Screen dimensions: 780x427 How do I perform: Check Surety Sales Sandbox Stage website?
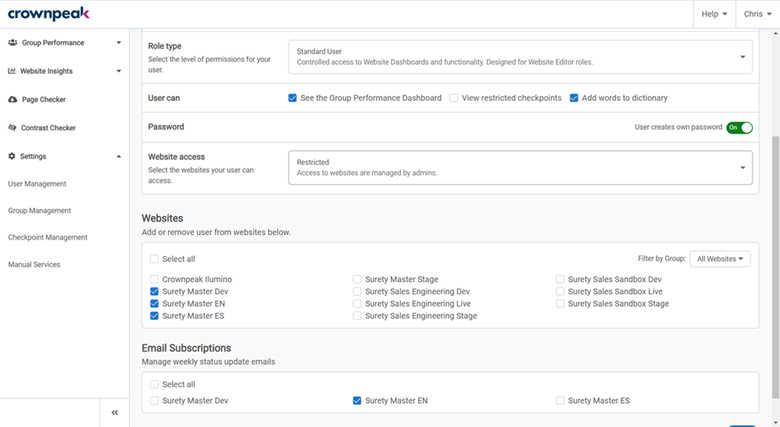pyautogui.click(x=560, y=304)
